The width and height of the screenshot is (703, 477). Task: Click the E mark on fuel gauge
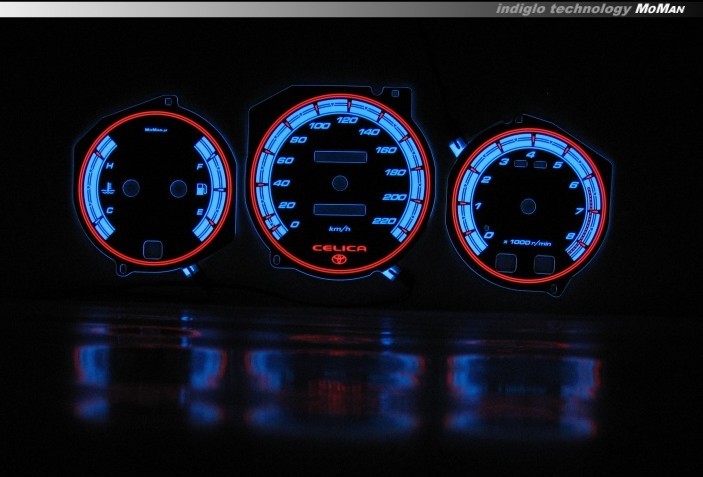[x=200, y=212]
